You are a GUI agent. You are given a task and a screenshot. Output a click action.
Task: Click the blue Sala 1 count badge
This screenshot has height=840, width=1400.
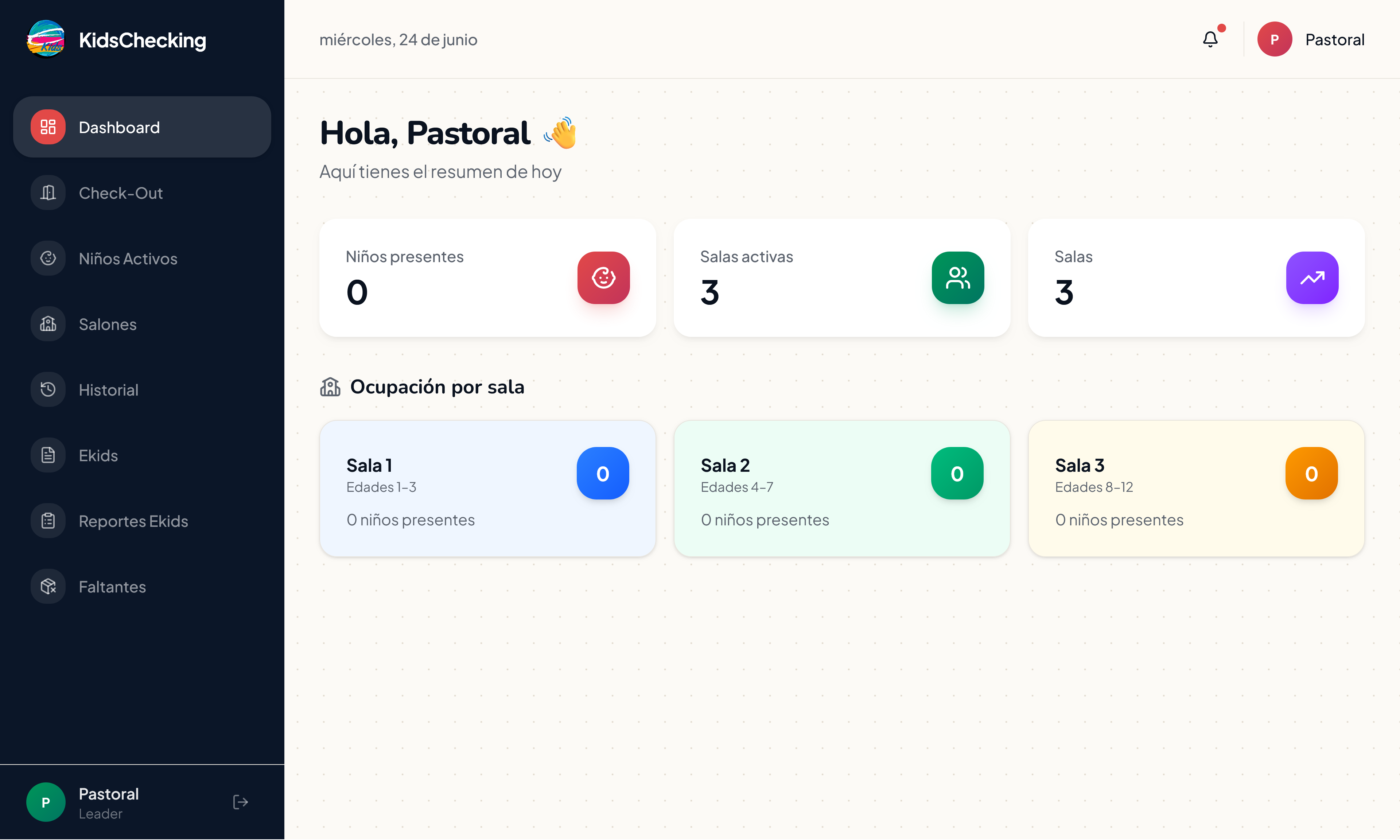click(x=603, y=473)
